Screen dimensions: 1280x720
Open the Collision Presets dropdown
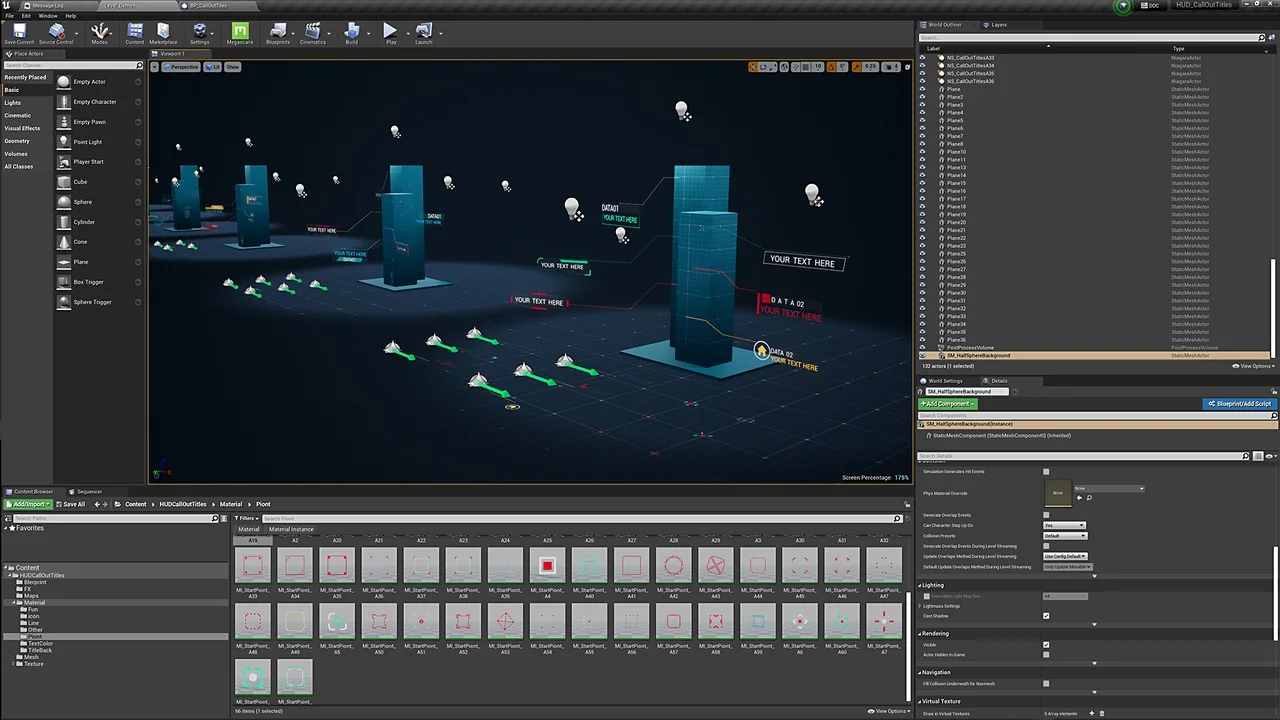click(x=1064, y=536)
